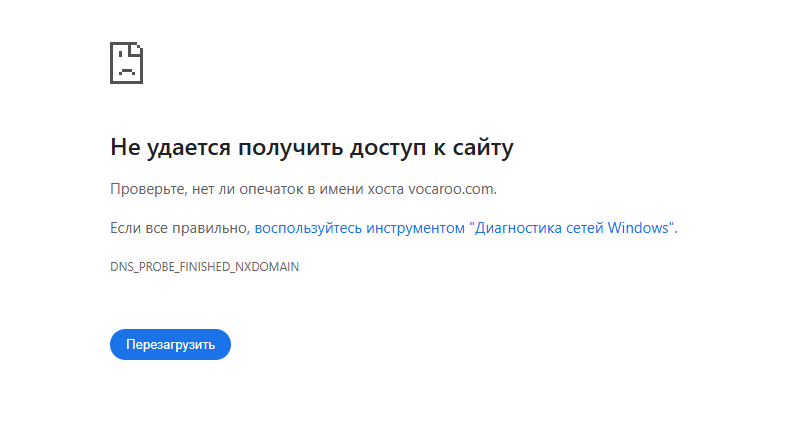Screen dimensions: 799x433
Task: Click the sad page error icon
Action: click(x=126, y=63)
